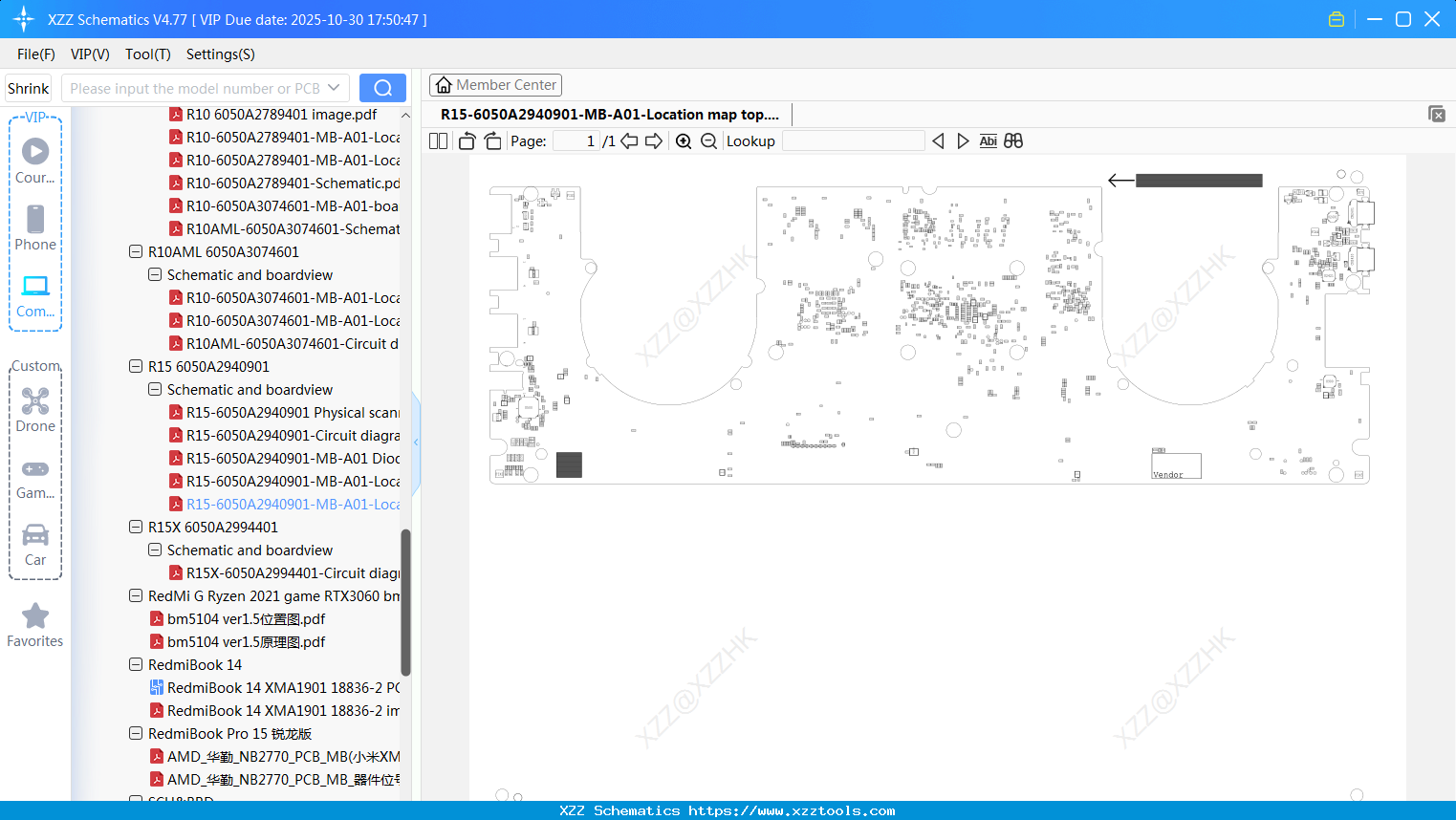
Task: Click the file tree vertical scrollbar
Action: pos(405,602)
